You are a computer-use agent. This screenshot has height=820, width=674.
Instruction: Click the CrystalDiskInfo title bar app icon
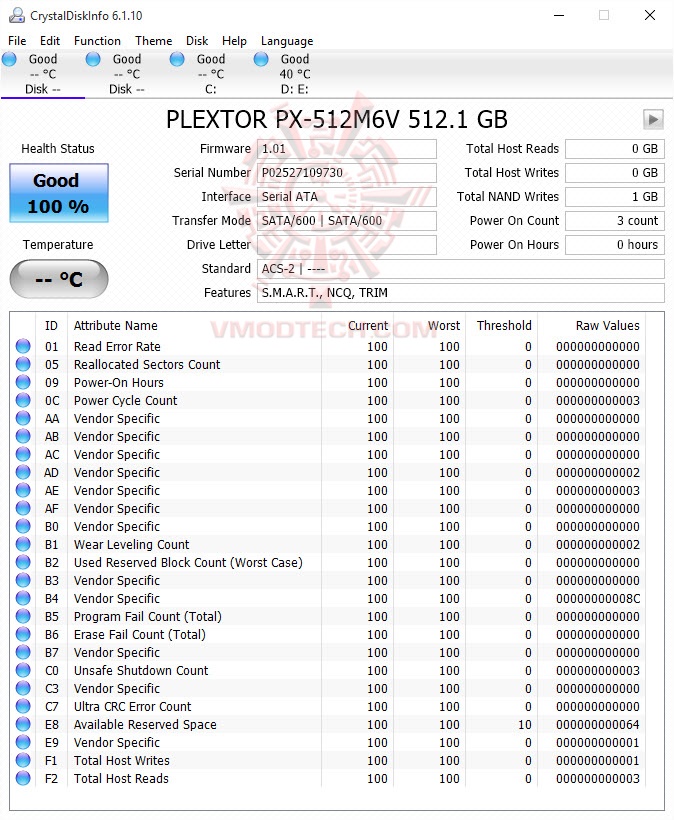17,15
